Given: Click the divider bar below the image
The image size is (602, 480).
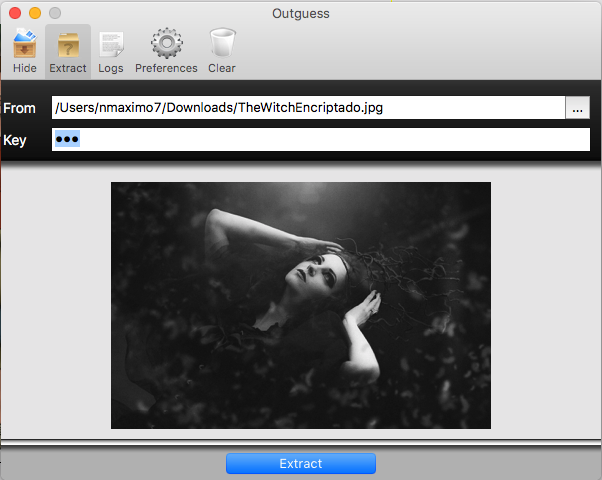Looking at the screenshot, I should [301, 440].
